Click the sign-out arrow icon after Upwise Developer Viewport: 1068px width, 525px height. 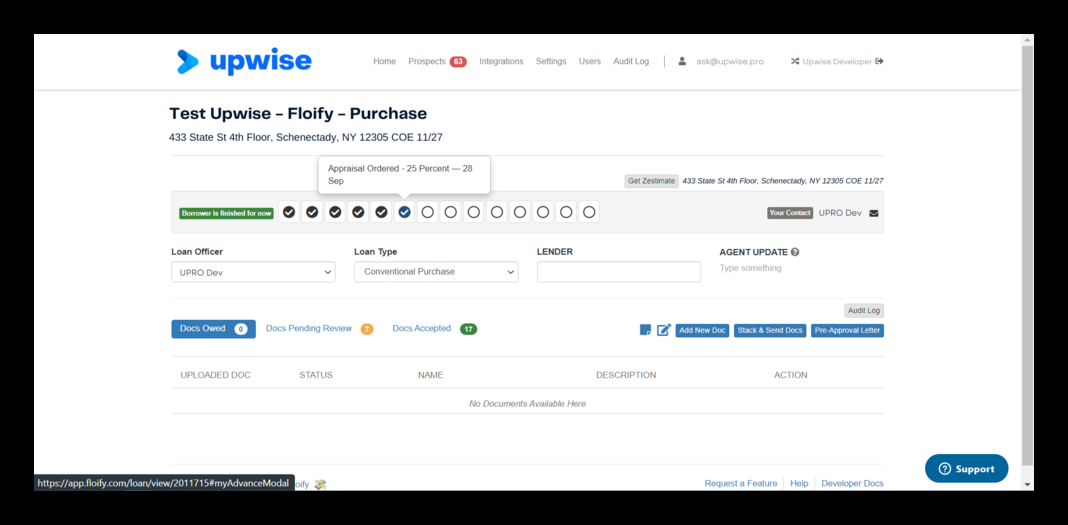pyautogui.click(x=879, y=61)
